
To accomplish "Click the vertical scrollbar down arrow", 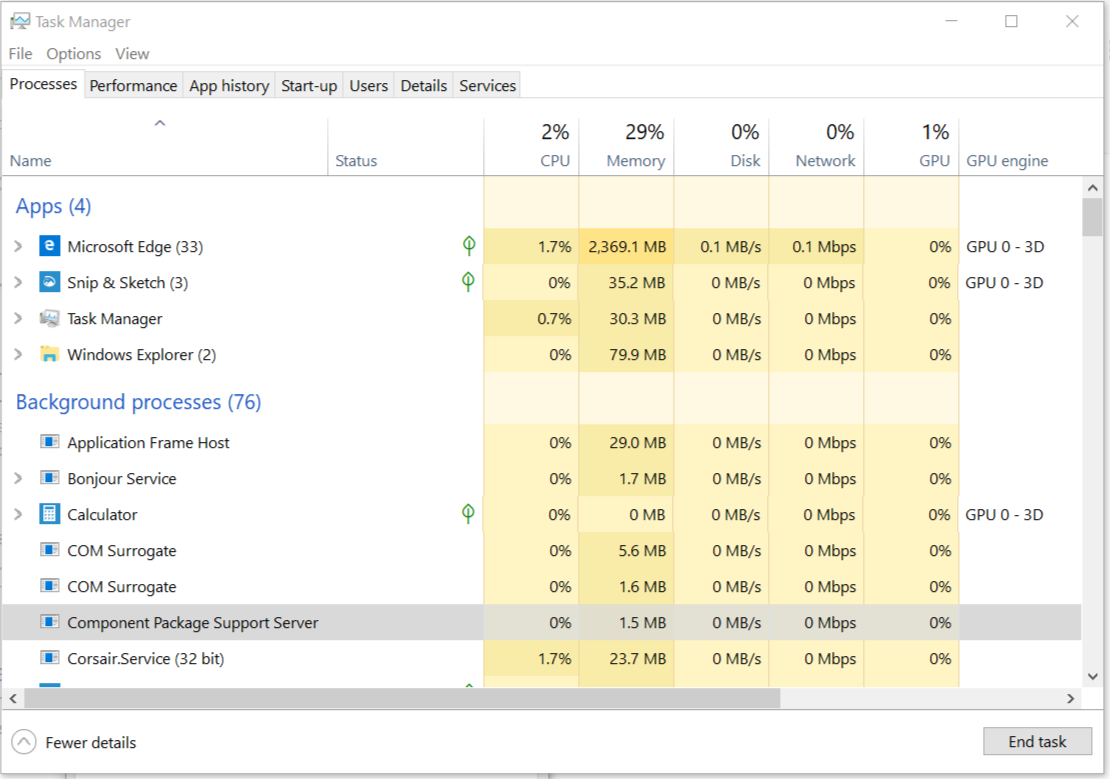I will 1092,677.
